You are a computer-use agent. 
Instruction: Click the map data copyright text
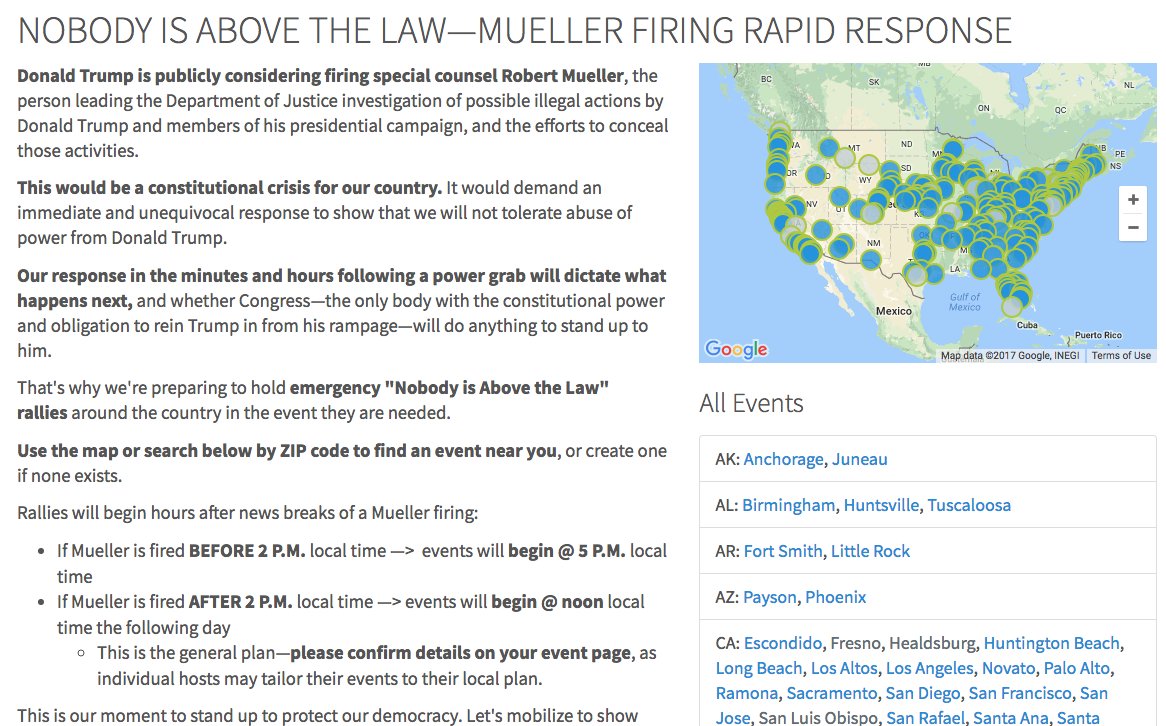click(x=1010, y=356)
